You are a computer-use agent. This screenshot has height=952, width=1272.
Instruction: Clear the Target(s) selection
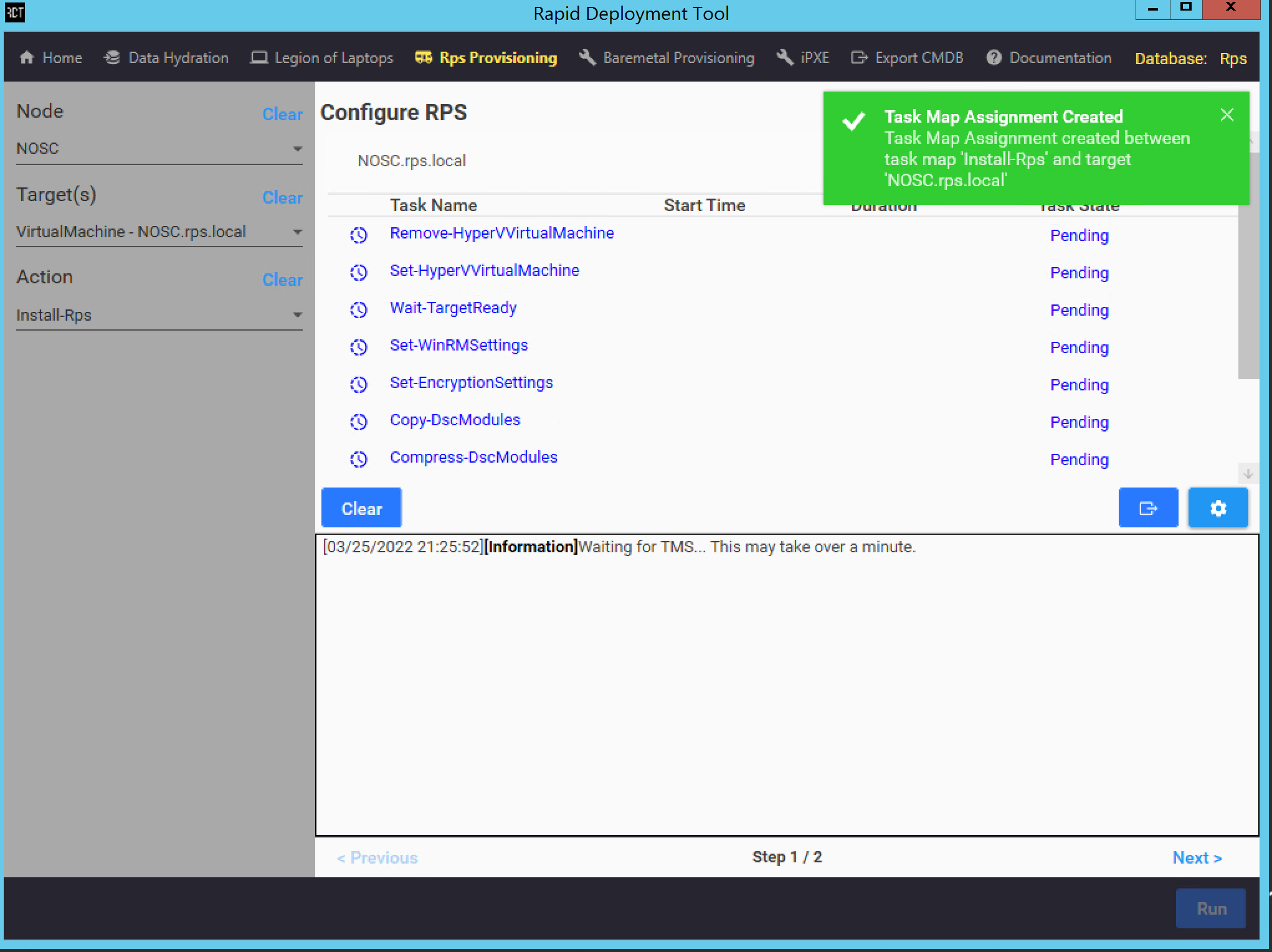[282, 197]
